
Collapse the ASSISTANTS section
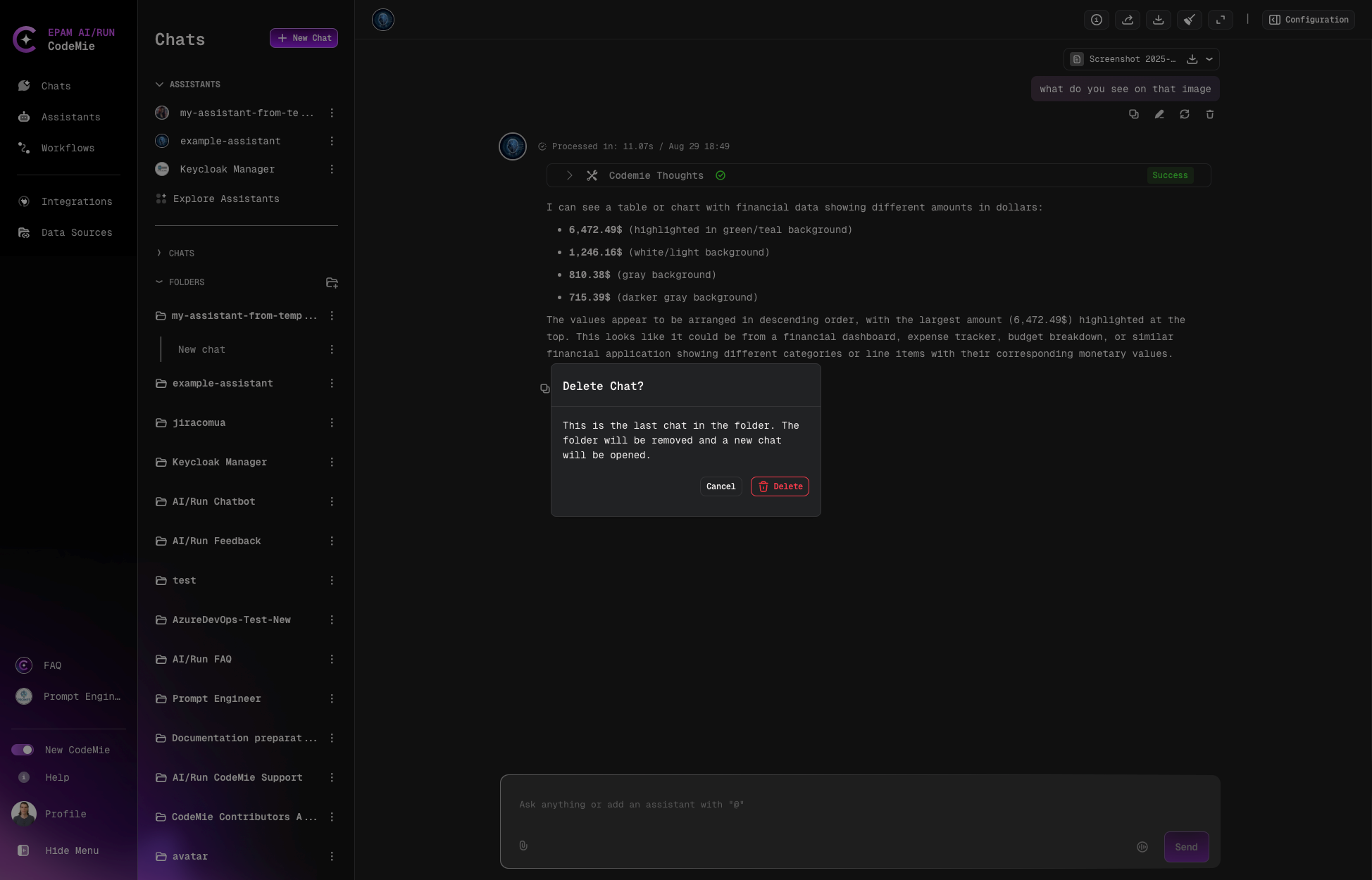[x=160, y=84]
